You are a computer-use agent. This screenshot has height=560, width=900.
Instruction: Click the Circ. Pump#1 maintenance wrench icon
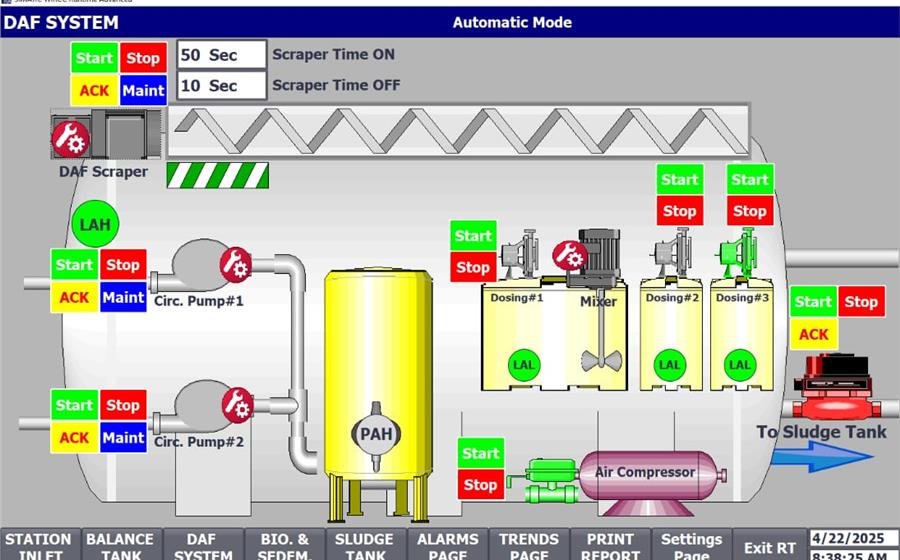[x=236, y=265]
